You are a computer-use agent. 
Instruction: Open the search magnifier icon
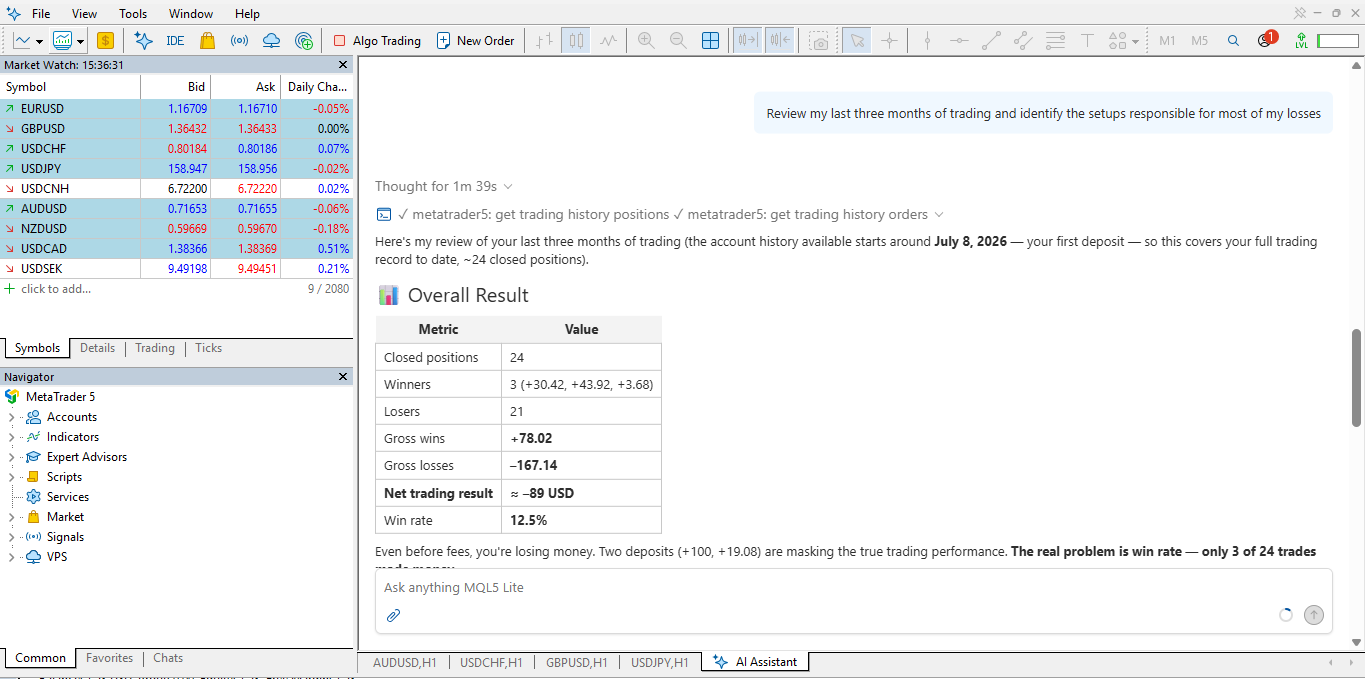click(x=1233, y=41)
